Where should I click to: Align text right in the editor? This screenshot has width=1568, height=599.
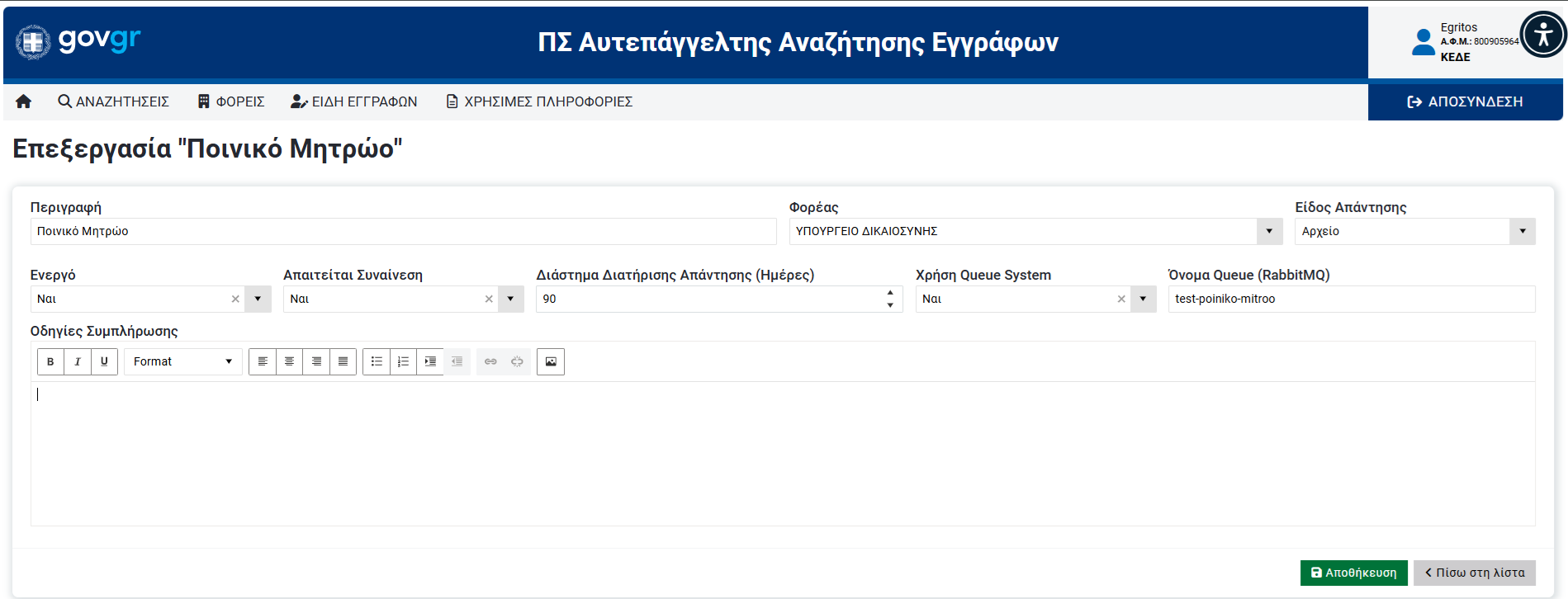(316, 361)
